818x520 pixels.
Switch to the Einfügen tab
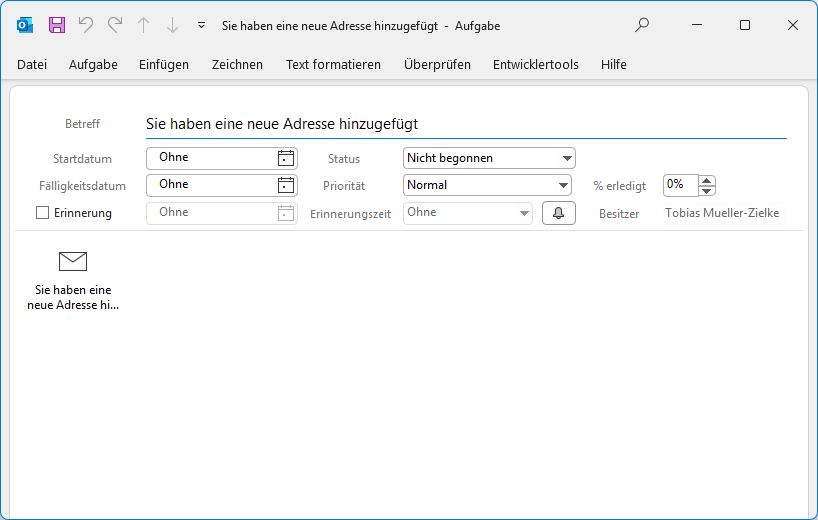[164, 64]
